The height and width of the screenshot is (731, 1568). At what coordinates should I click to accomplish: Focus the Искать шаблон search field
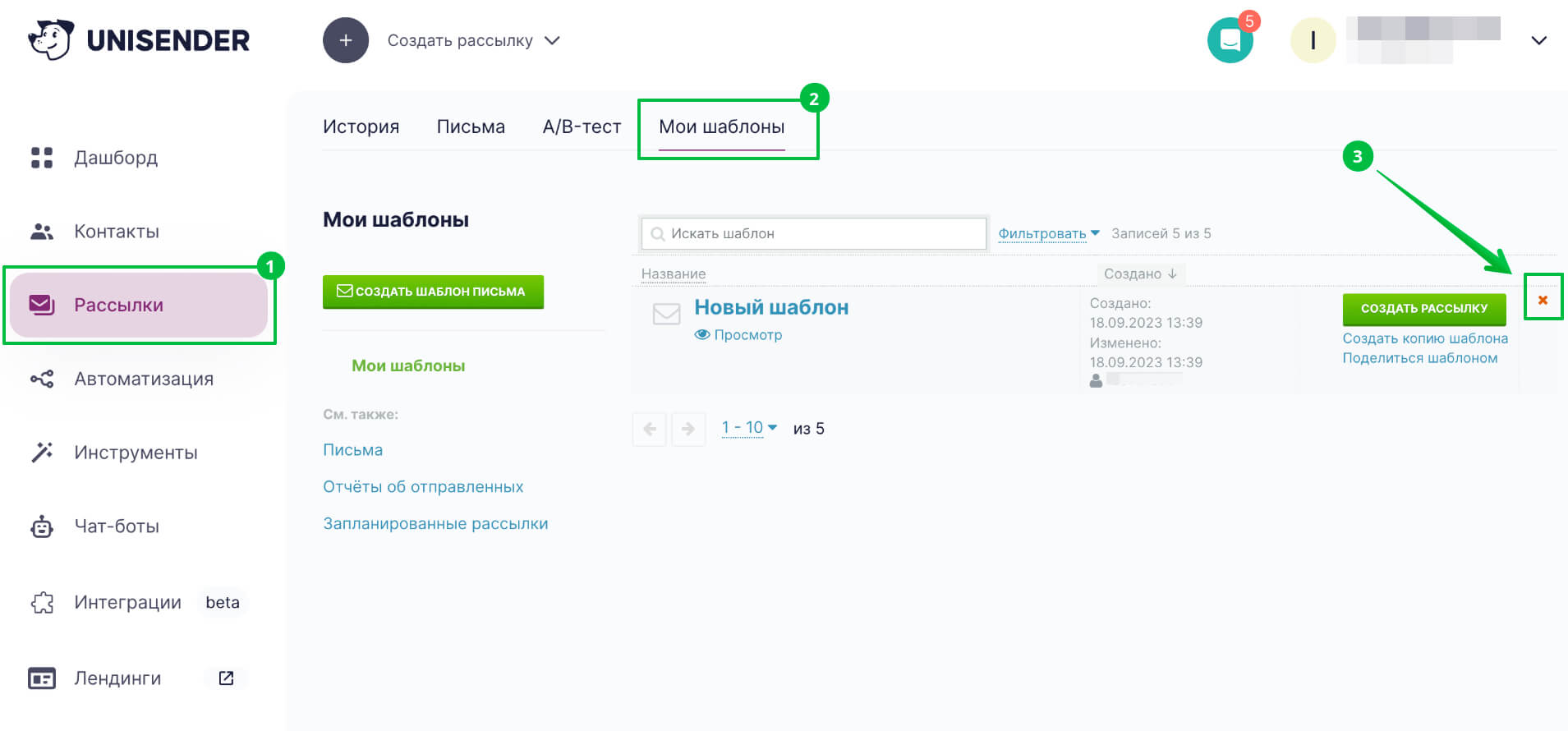click(x=814, y=233)
